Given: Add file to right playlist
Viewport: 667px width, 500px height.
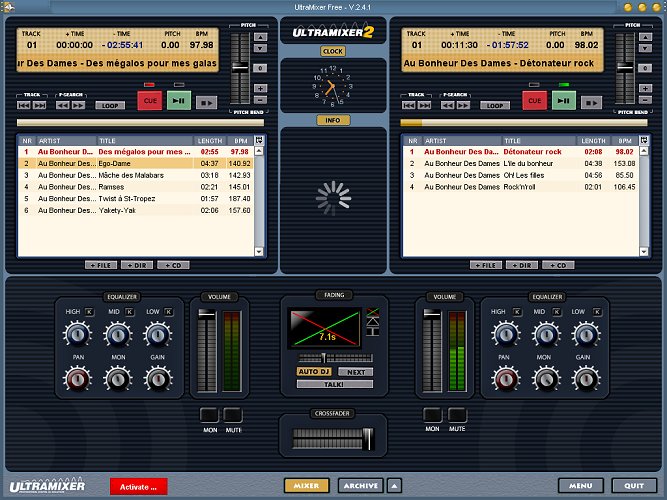Looking at the screenshot, I should (x=486, y=265).
